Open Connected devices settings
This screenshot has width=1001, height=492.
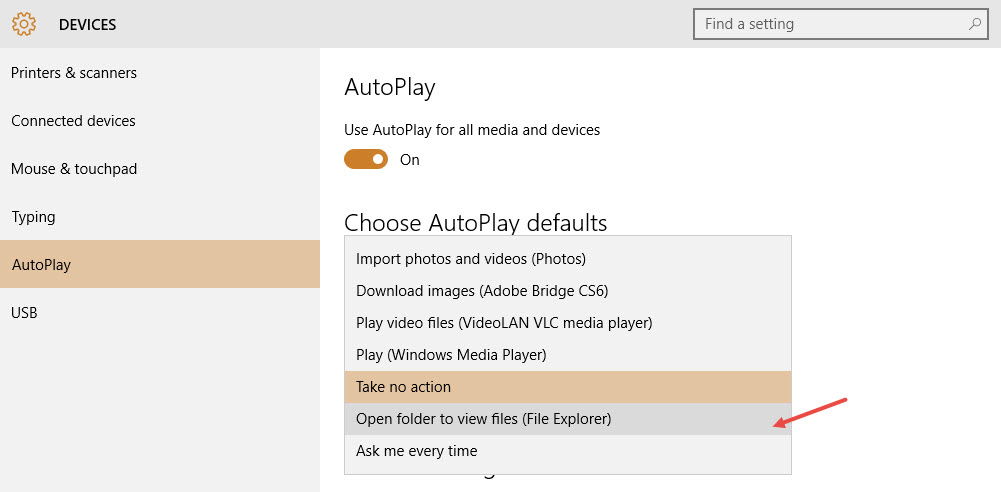(160, 121)
